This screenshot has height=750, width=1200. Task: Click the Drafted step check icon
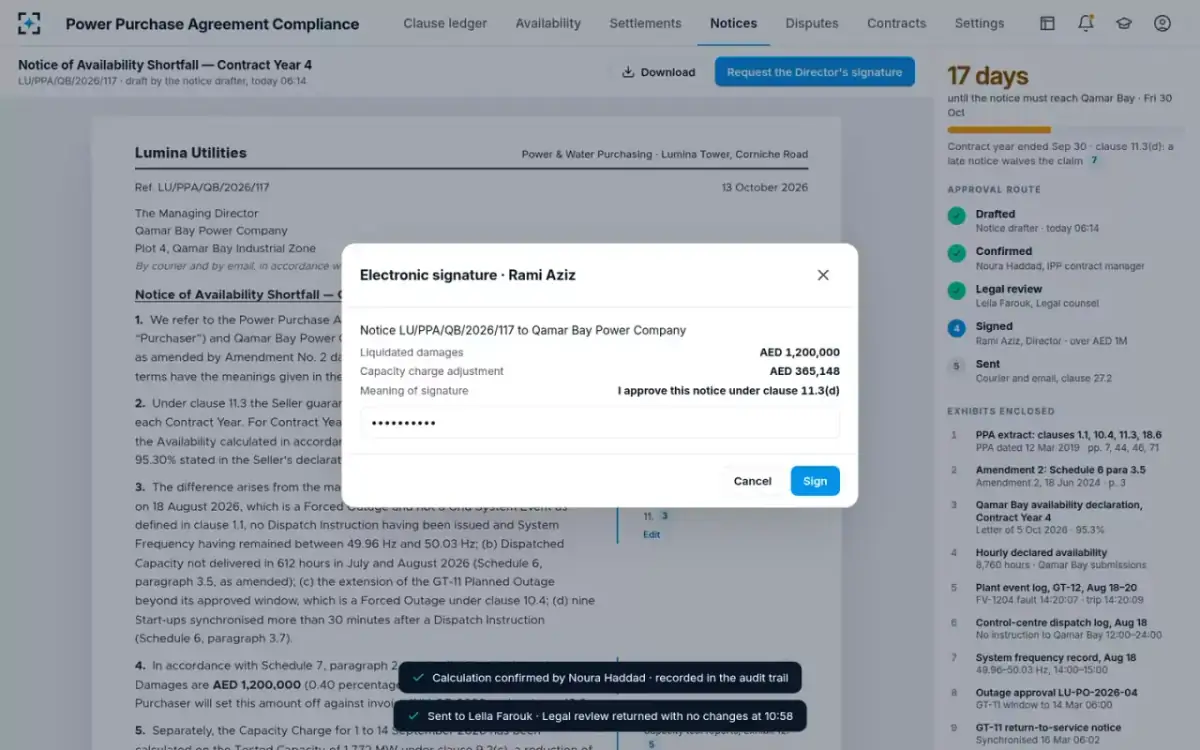[x=957, y=215]
